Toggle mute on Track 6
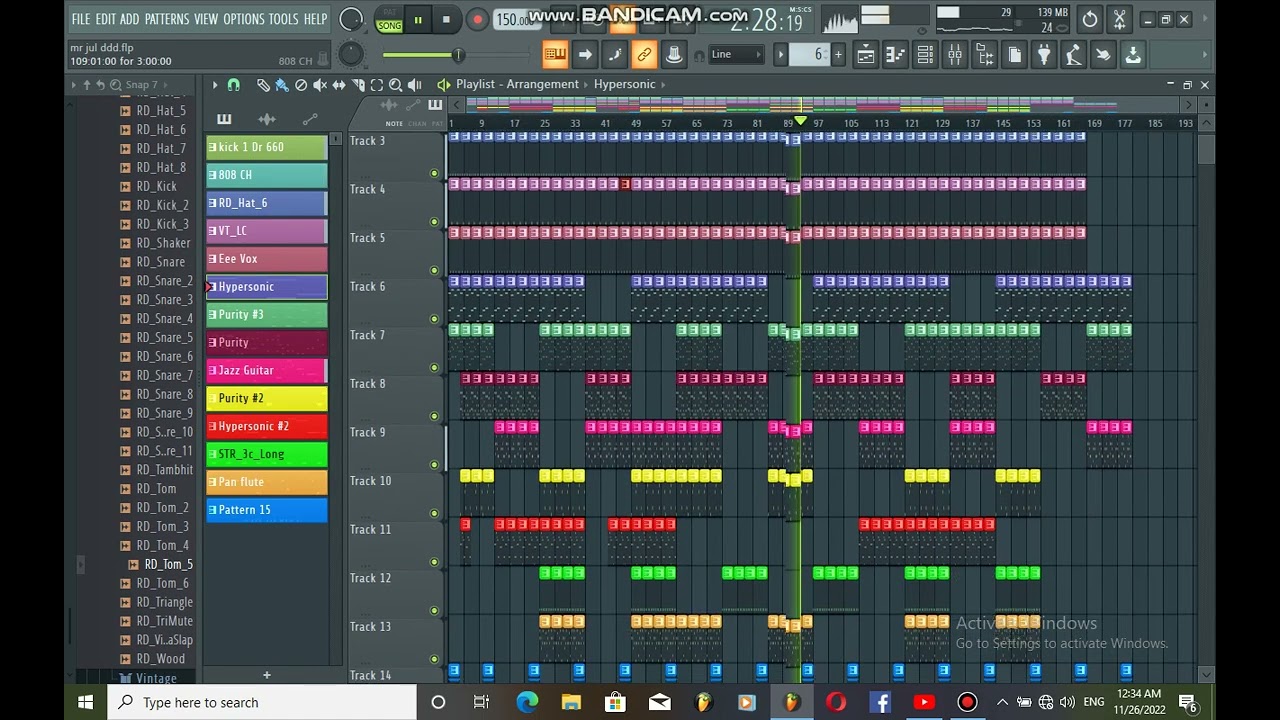Viewport: 1280px width, 720px height. tap(434, 319)
